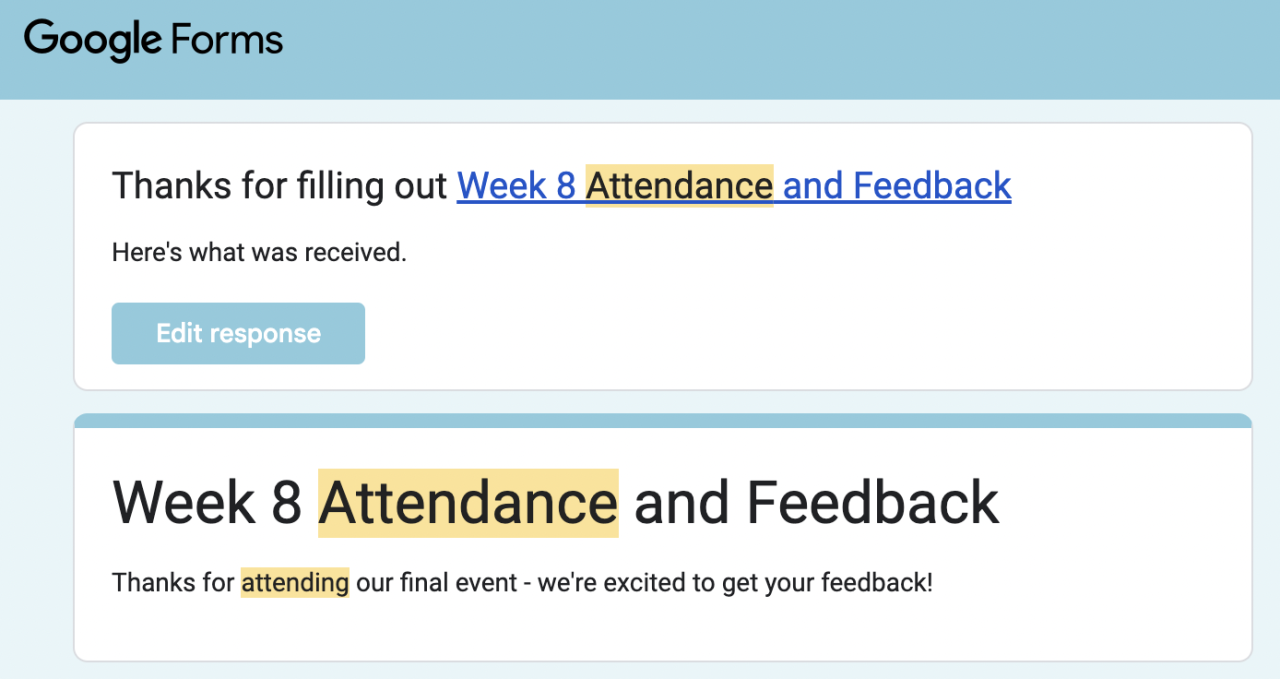Click the "Thanks for filling out" text
The height and width of the screenshot is (679, 1280).
(279, 186)
